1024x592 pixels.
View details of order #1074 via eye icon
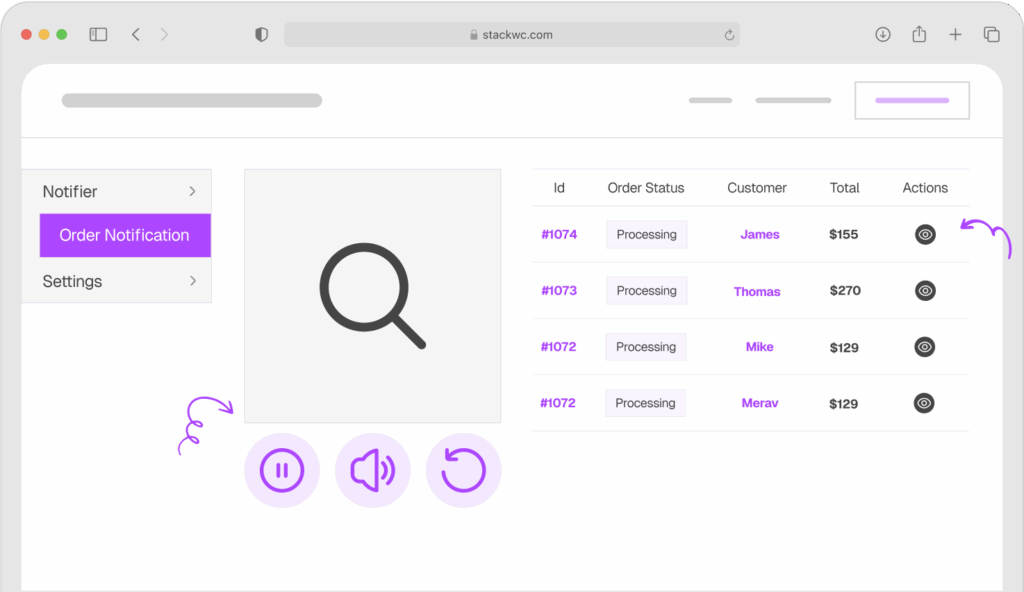coord(924,234)
